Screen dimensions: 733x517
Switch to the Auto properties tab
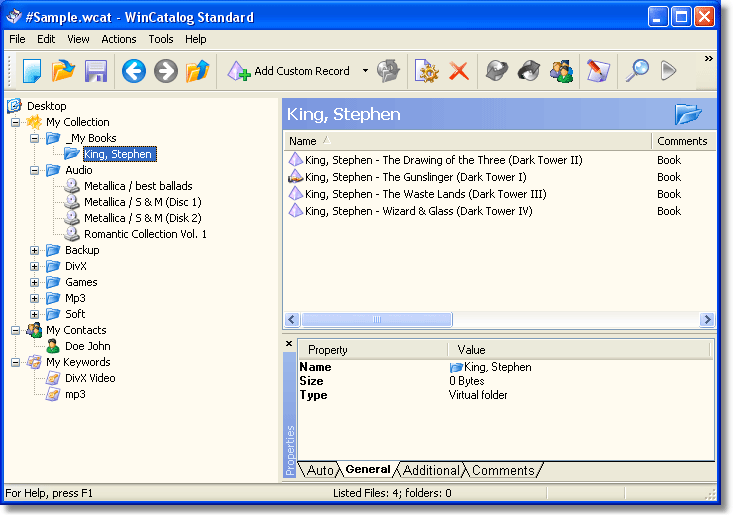(x=320, y=470)
